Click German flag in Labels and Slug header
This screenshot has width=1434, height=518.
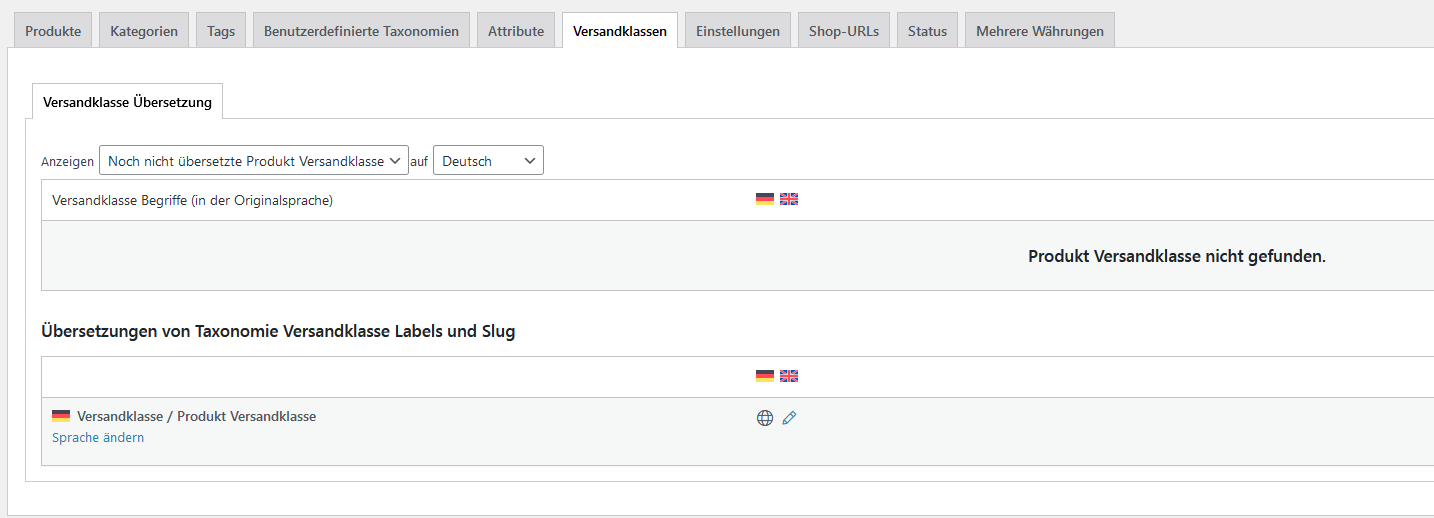[765, 376]
